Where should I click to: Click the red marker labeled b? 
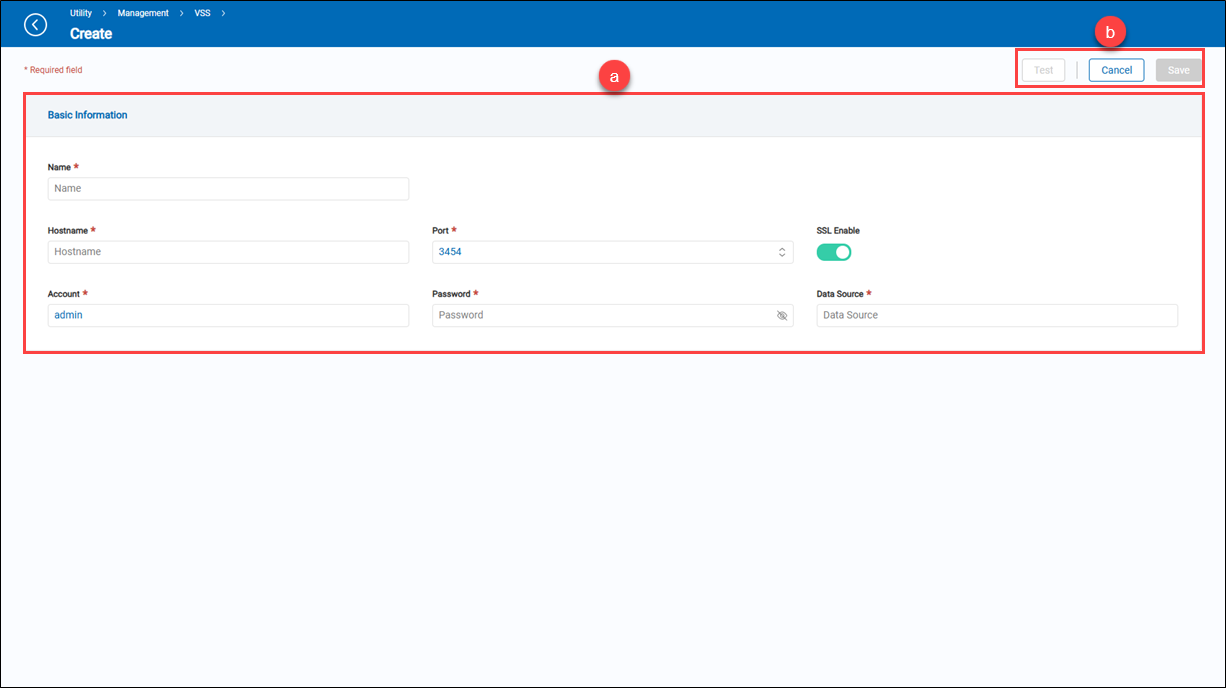coord(1110,33)
